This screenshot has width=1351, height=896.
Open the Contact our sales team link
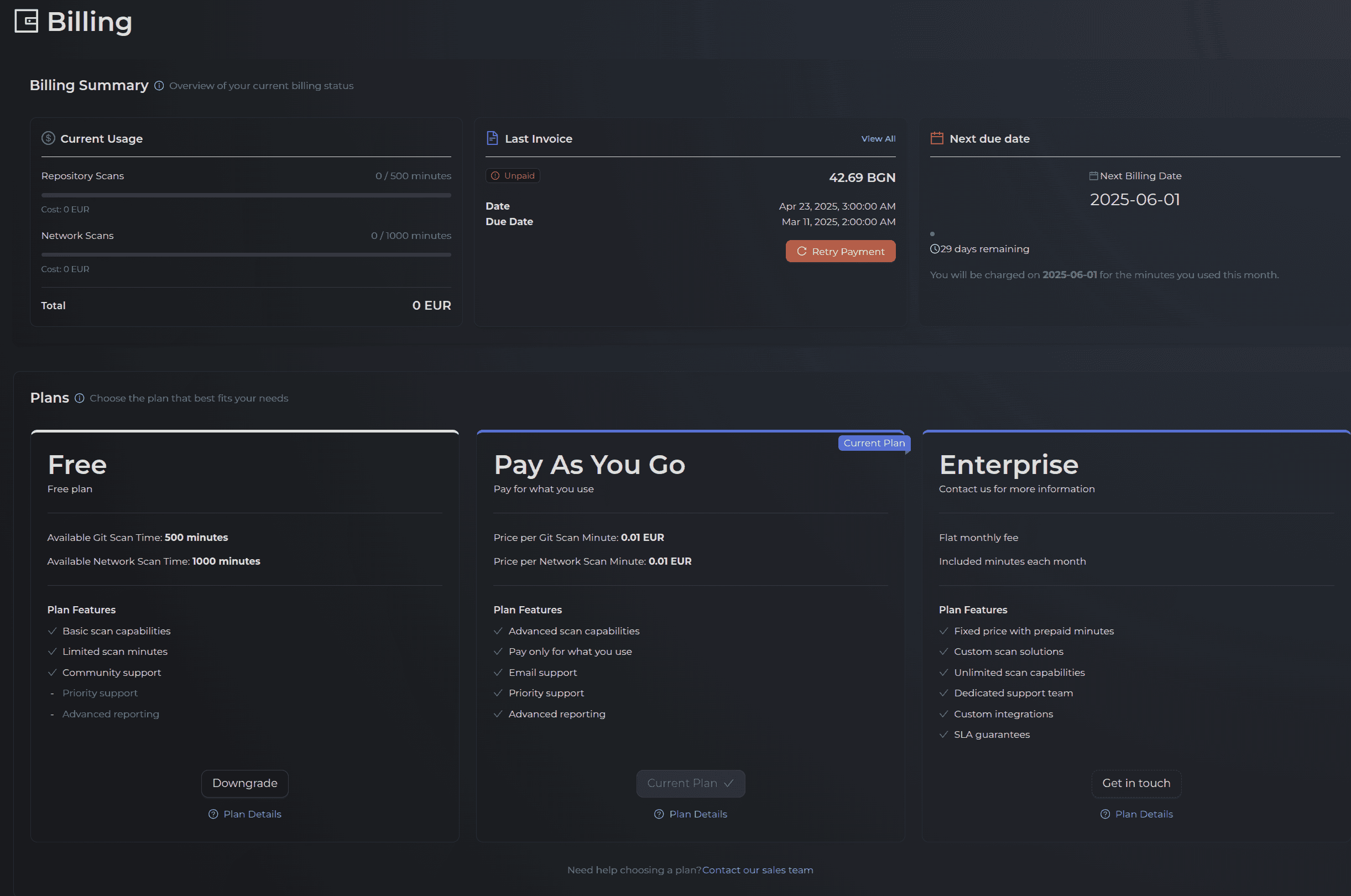pos(758,869)
